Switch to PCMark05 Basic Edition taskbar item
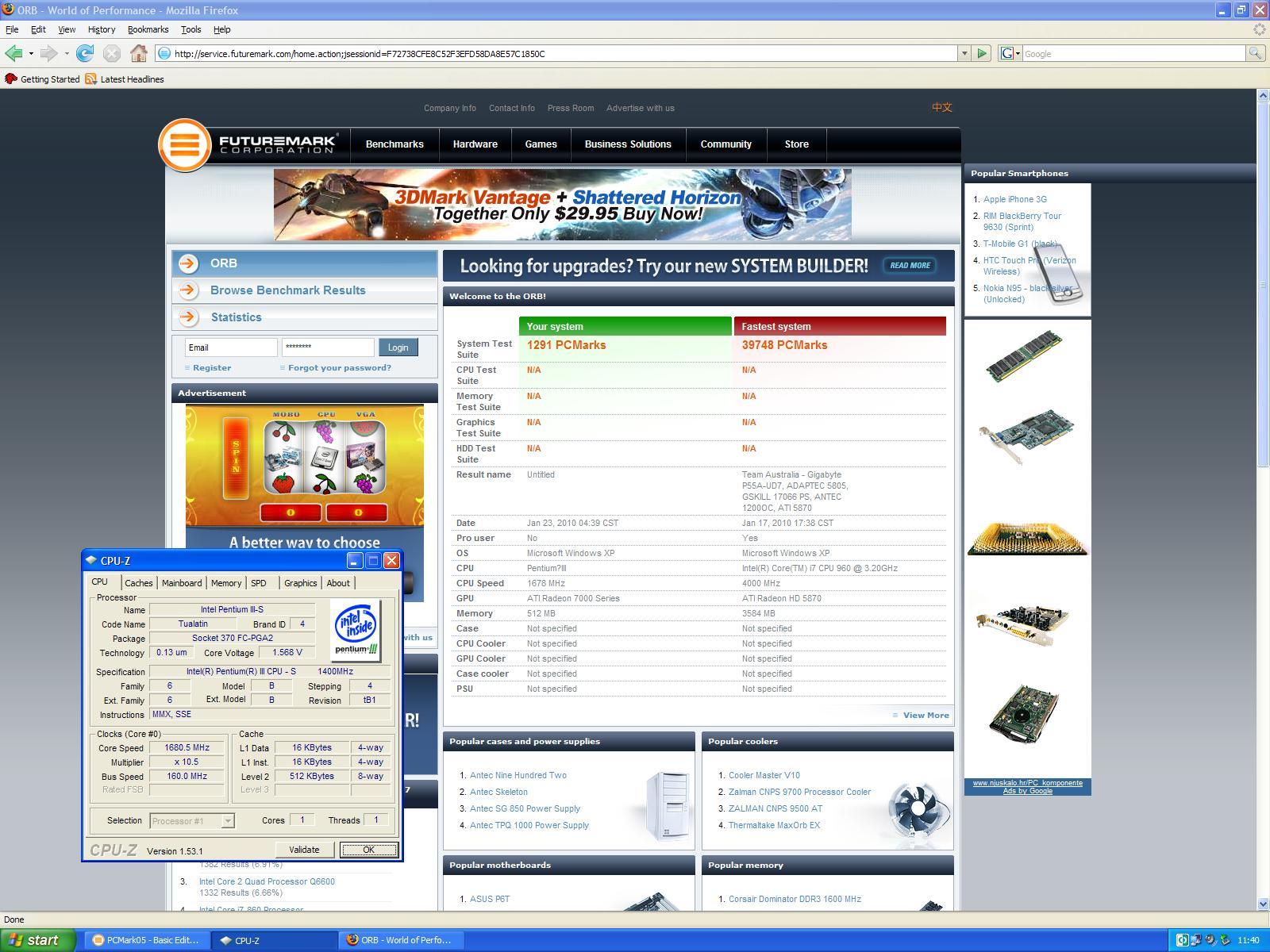Image resolution: width=1270 pixels, height=952 pixels. click(x=147, y=940)
